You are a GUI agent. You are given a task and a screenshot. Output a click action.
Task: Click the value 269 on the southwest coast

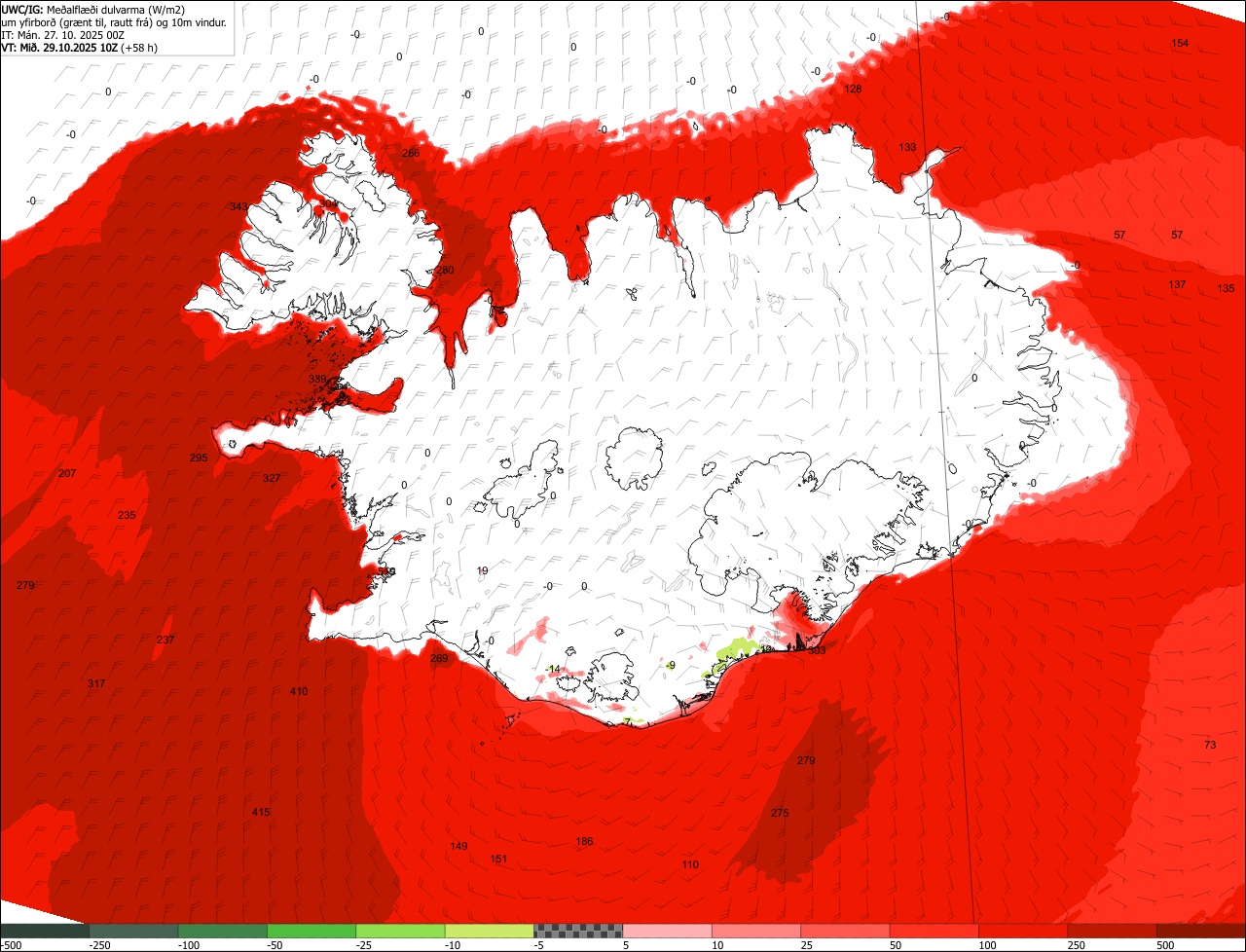(x=439, y=659)
